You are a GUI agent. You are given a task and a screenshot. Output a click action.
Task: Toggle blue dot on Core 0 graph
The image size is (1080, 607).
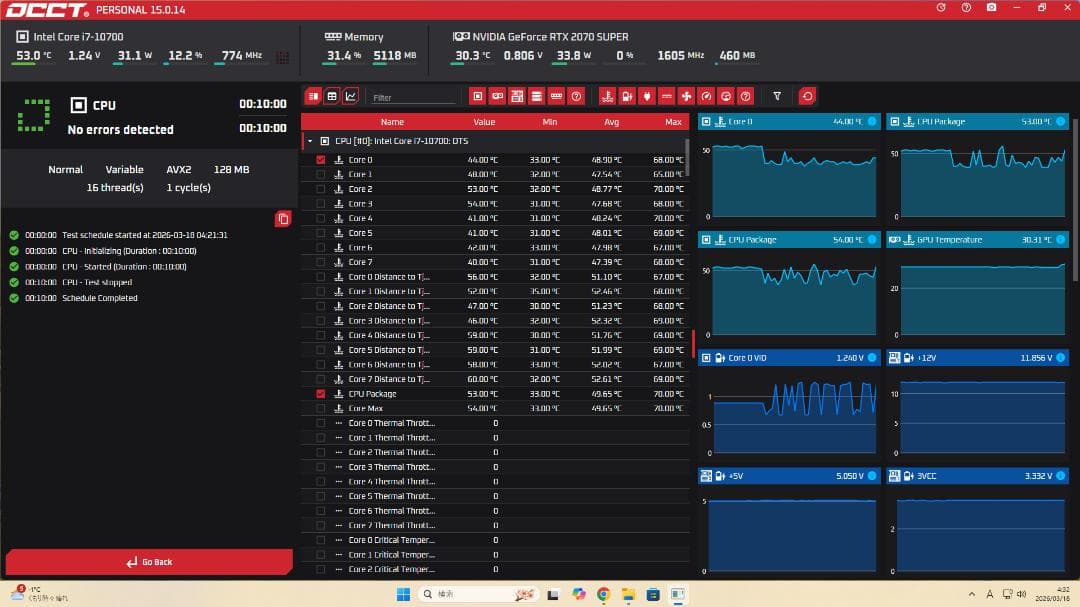tap(872, 121)
